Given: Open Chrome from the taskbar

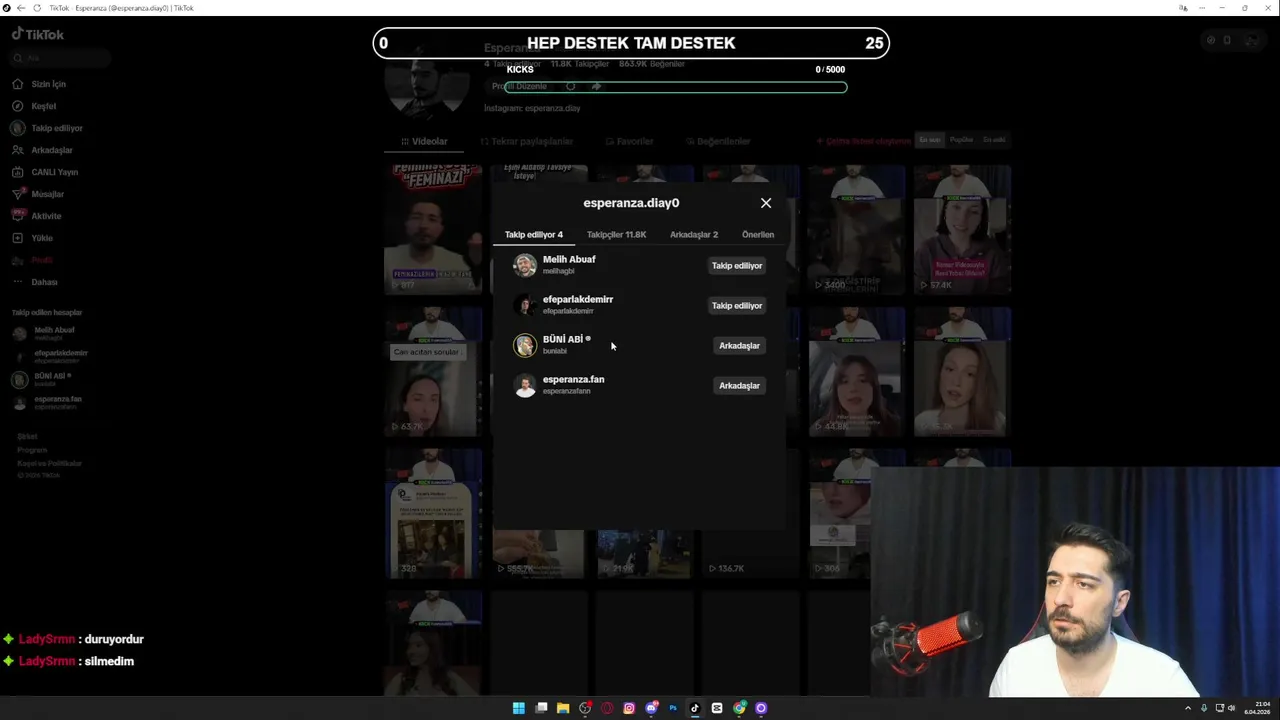Looking at the screenshot, I should point(739,708).
